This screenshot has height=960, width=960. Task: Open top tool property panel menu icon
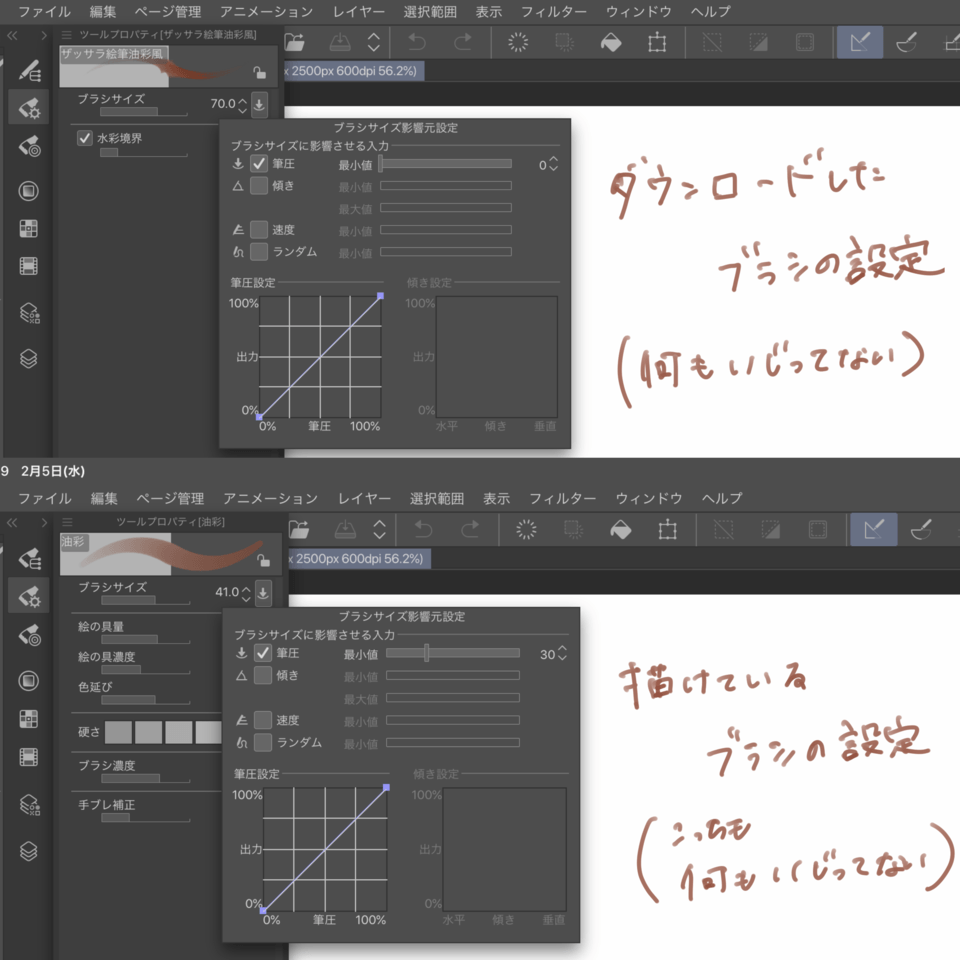[x=67, y=35]
